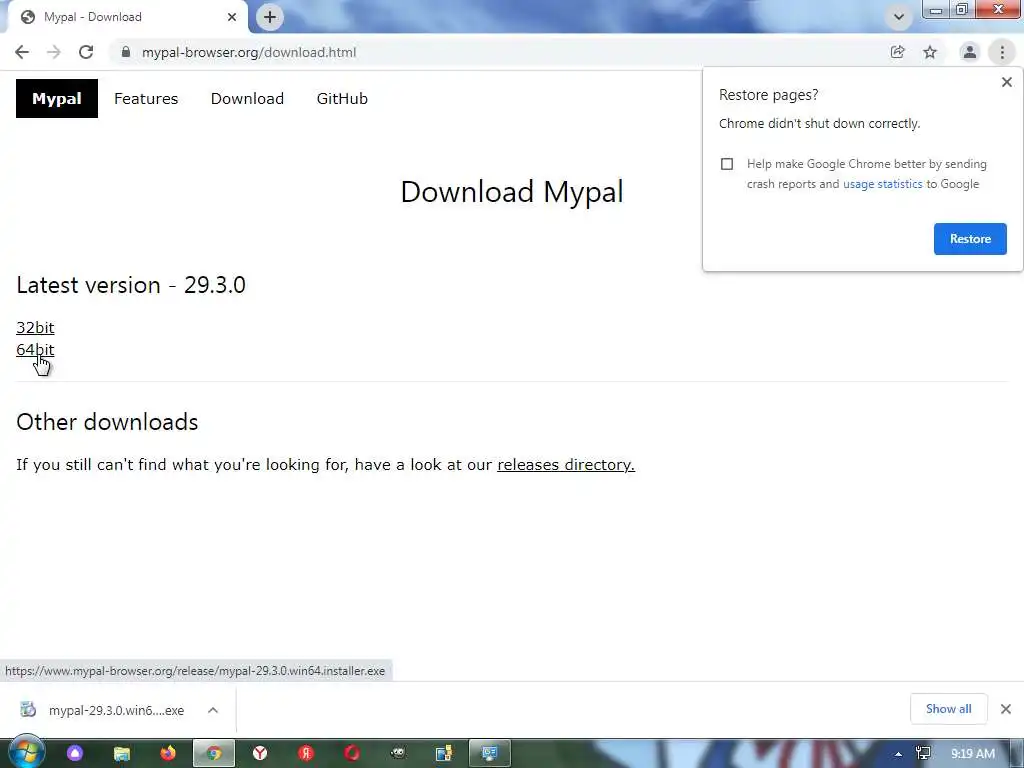Click the Restore button
Screen dimensions: 1024x768
click(970, 239)
